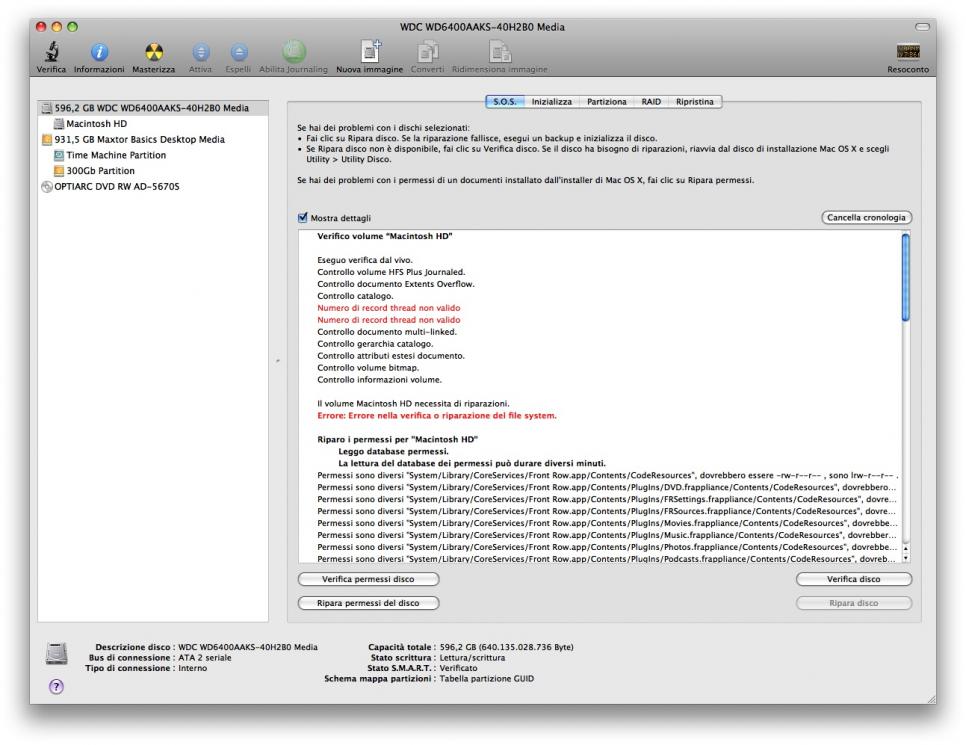Image resolution: width=966 pixels, height=745 pixels.
Task: Click the permissions line mentioning Podcasts.frappliance
Action: pyautogui.click(x=607, y=559)
